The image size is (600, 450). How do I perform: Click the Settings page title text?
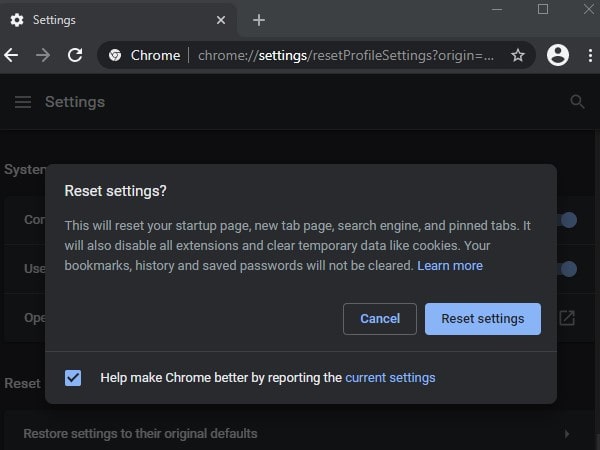(75, 102)
